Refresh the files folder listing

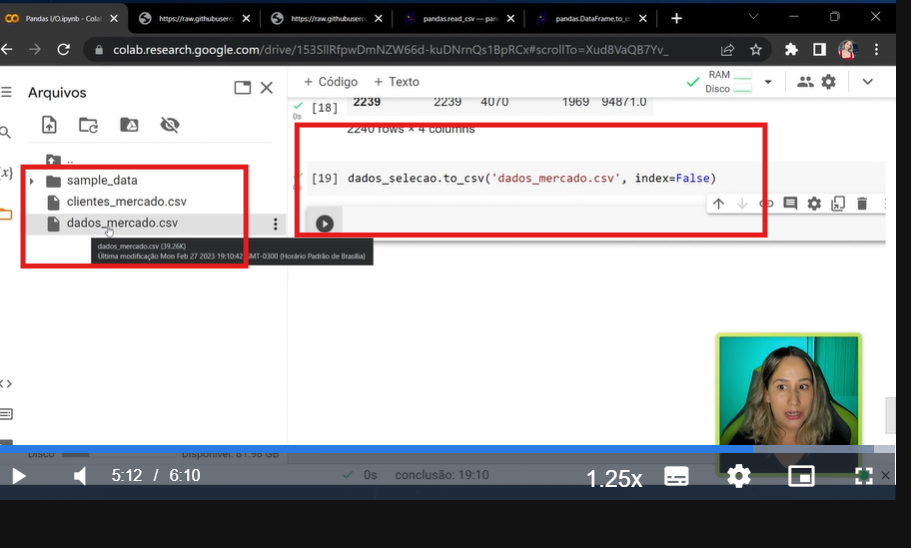[x=88, y=124]
